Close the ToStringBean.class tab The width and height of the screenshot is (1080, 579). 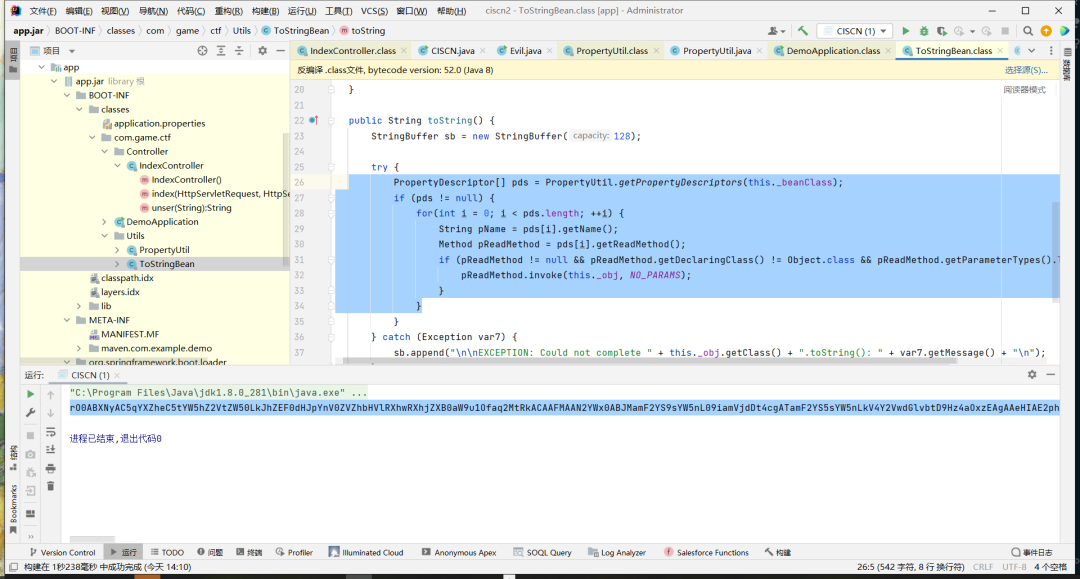1000,51
